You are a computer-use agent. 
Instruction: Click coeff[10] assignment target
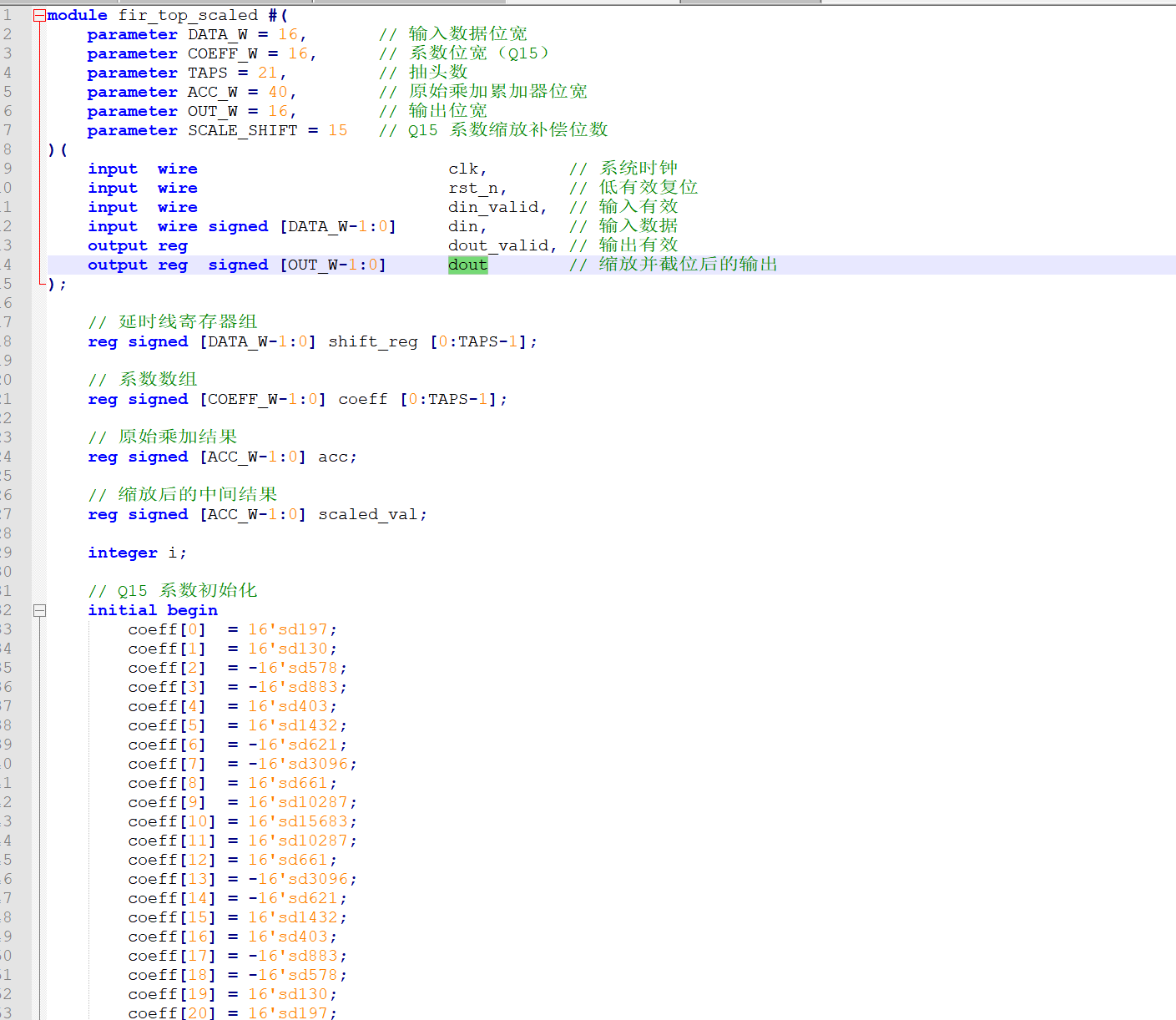(172, 821)
